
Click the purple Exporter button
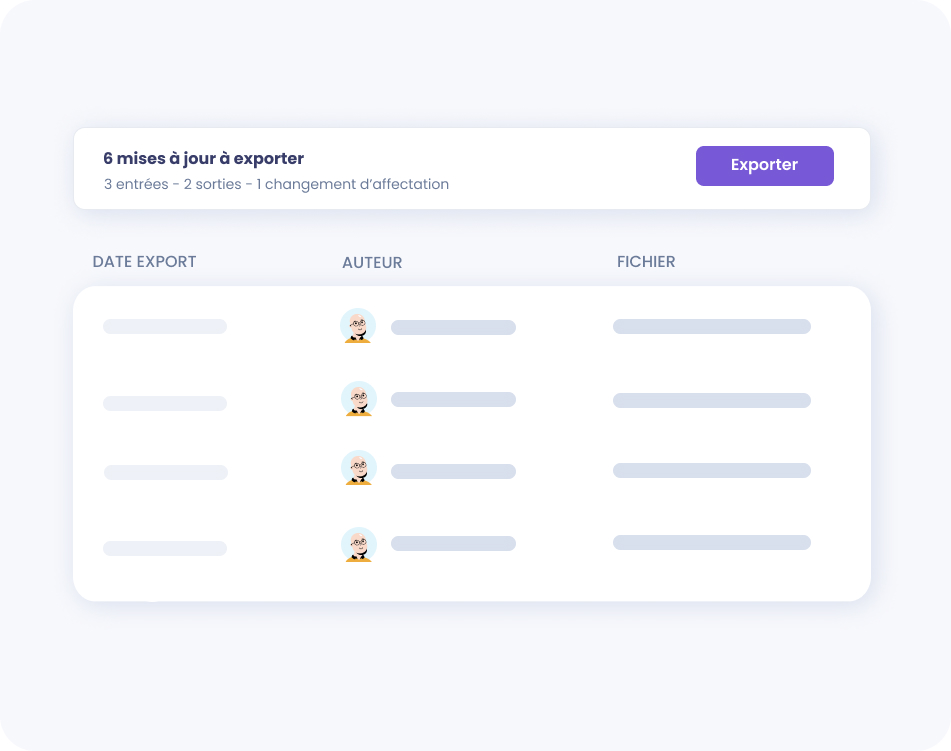click(764, 166)
